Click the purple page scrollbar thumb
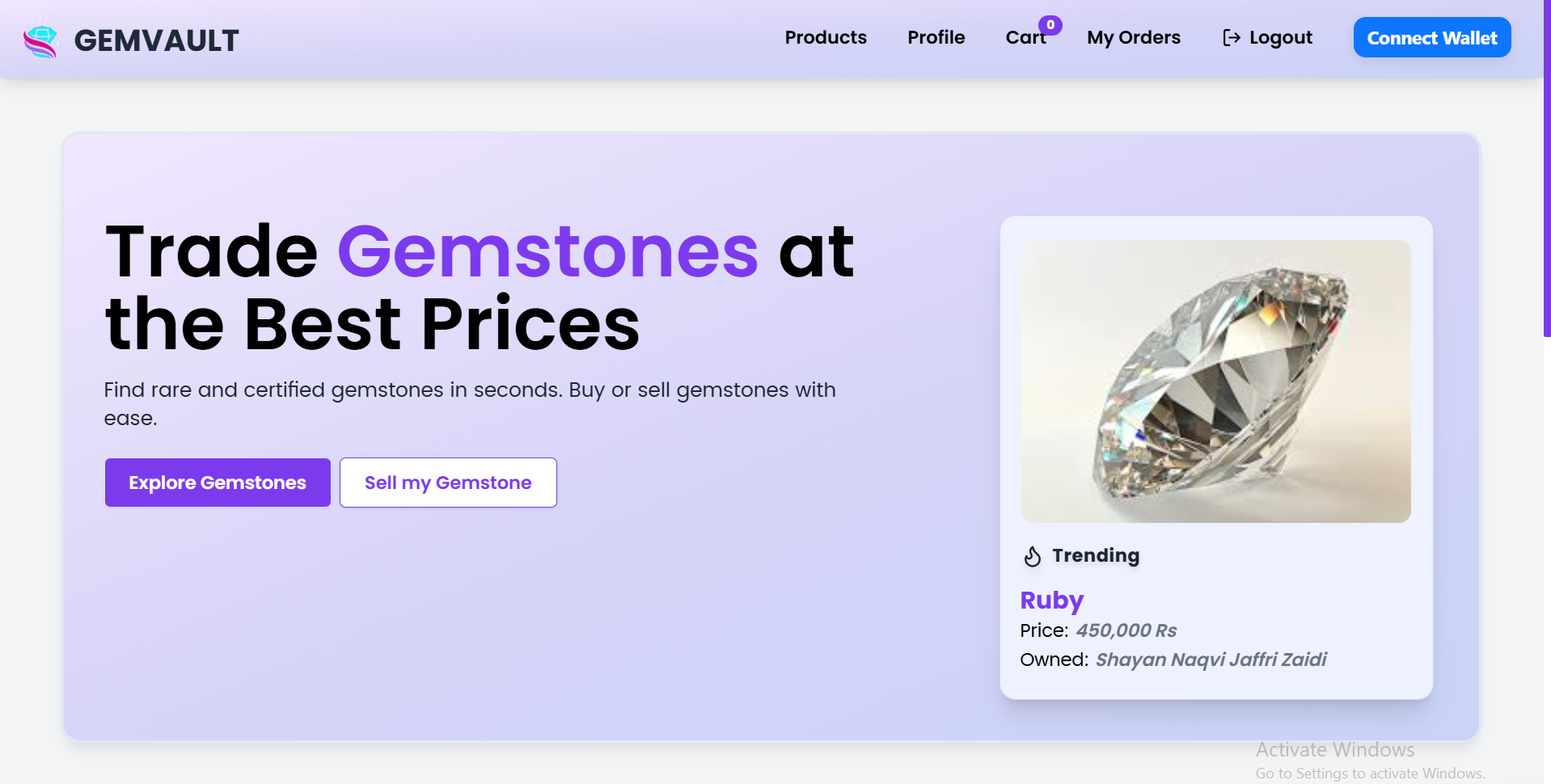Image resolution: width=1551 pixels, height=784 pixels. pos(1546,168)
